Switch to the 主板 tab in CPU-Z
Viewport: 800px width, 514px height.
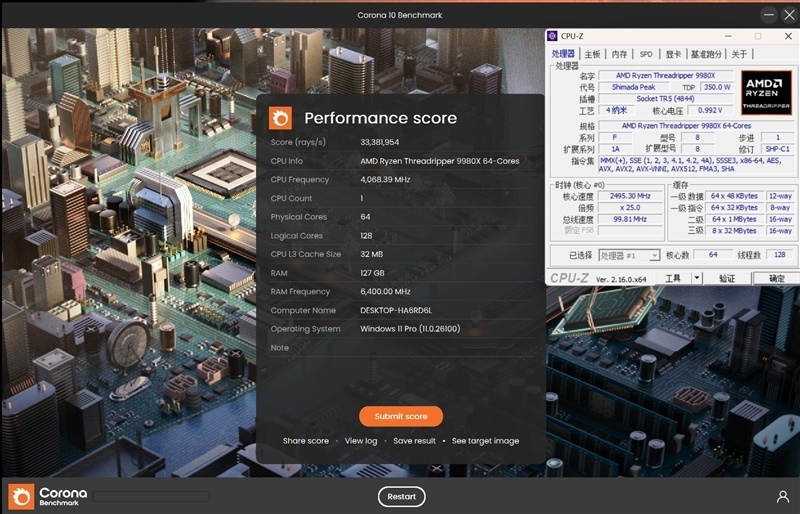(593, 54)
